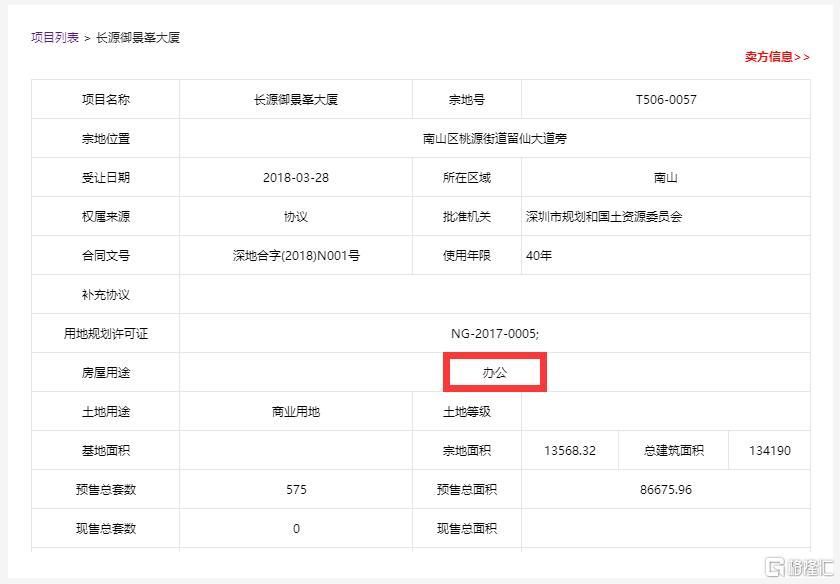The width and height of the screenshot is (840, 584).
Task: Select the address 南山区桃源街道留仙大道旁
Action: coord(494,139)
